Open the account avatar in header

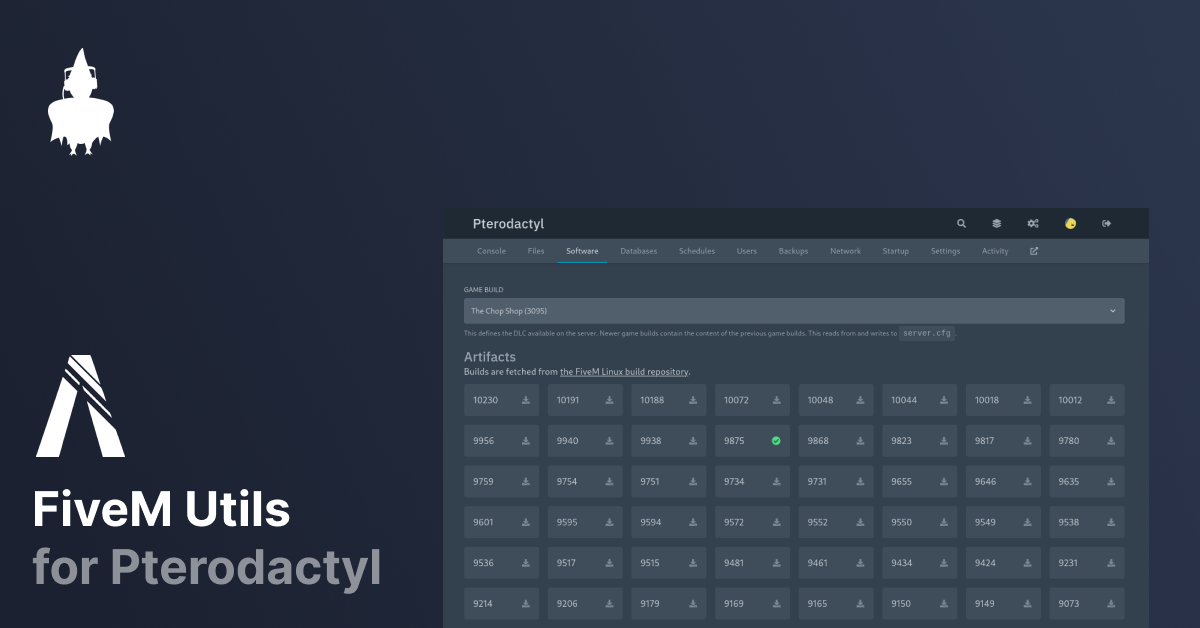click(1070, 224)
